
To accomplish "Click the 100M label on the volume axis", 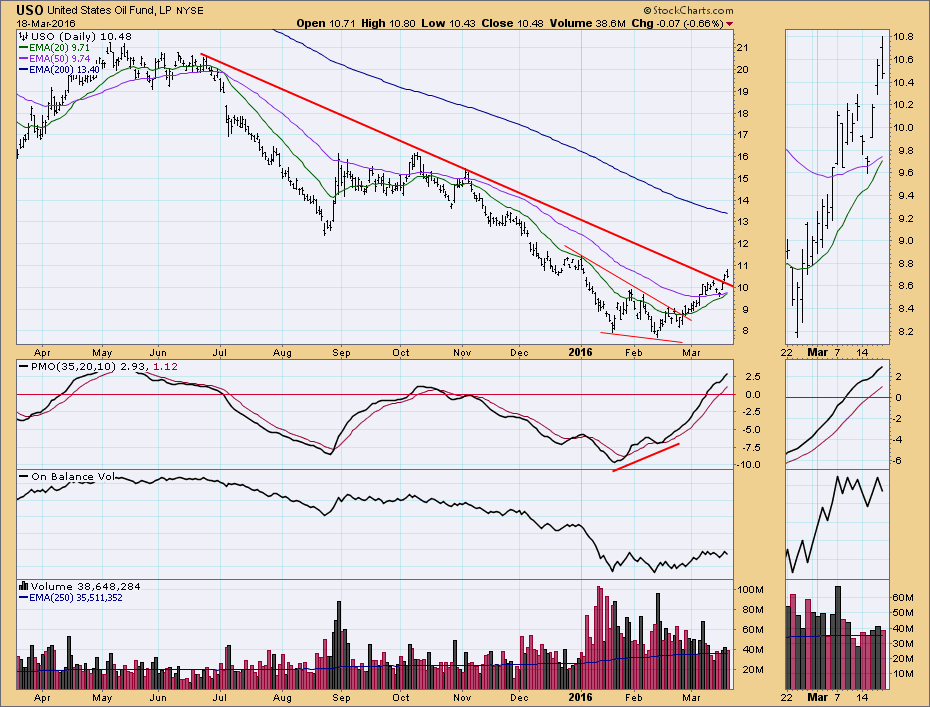I will 750,590.
